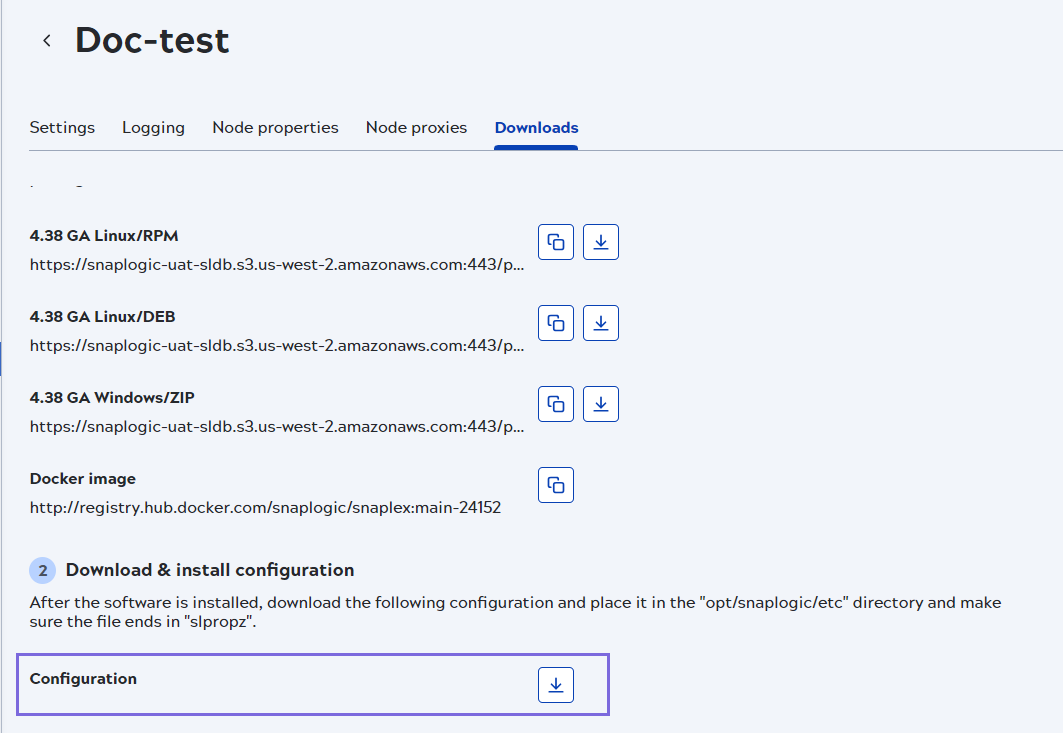Viewport: 1063px width, 733px height.
Task: Download the Configuration slpropz file
Action: tap(555, 684)
